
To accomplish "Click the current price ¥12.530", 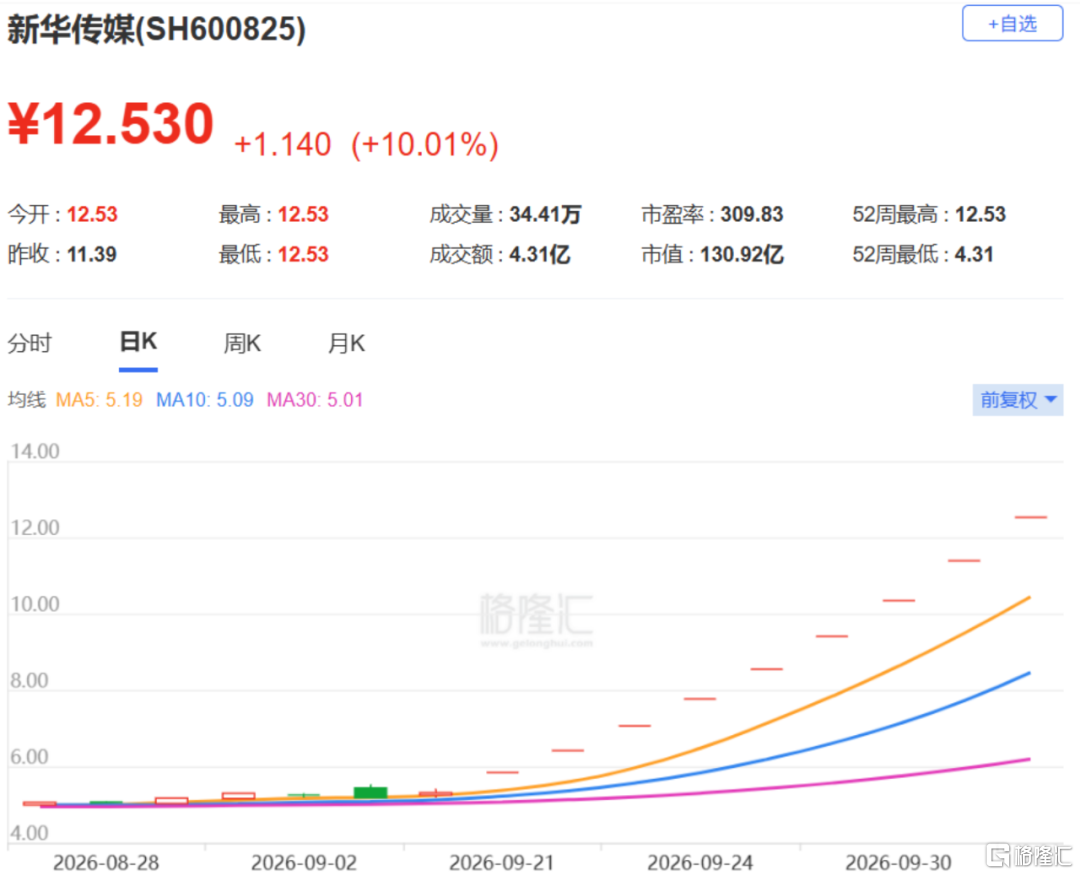I will (x=111, y=124).
